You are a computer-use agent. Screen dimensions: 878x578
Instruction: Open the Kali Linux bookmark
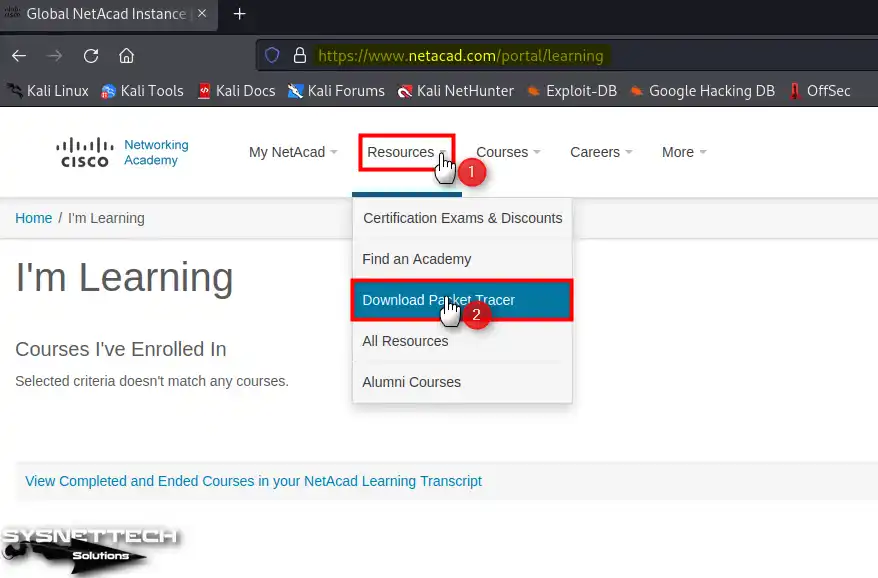point(48,91)
